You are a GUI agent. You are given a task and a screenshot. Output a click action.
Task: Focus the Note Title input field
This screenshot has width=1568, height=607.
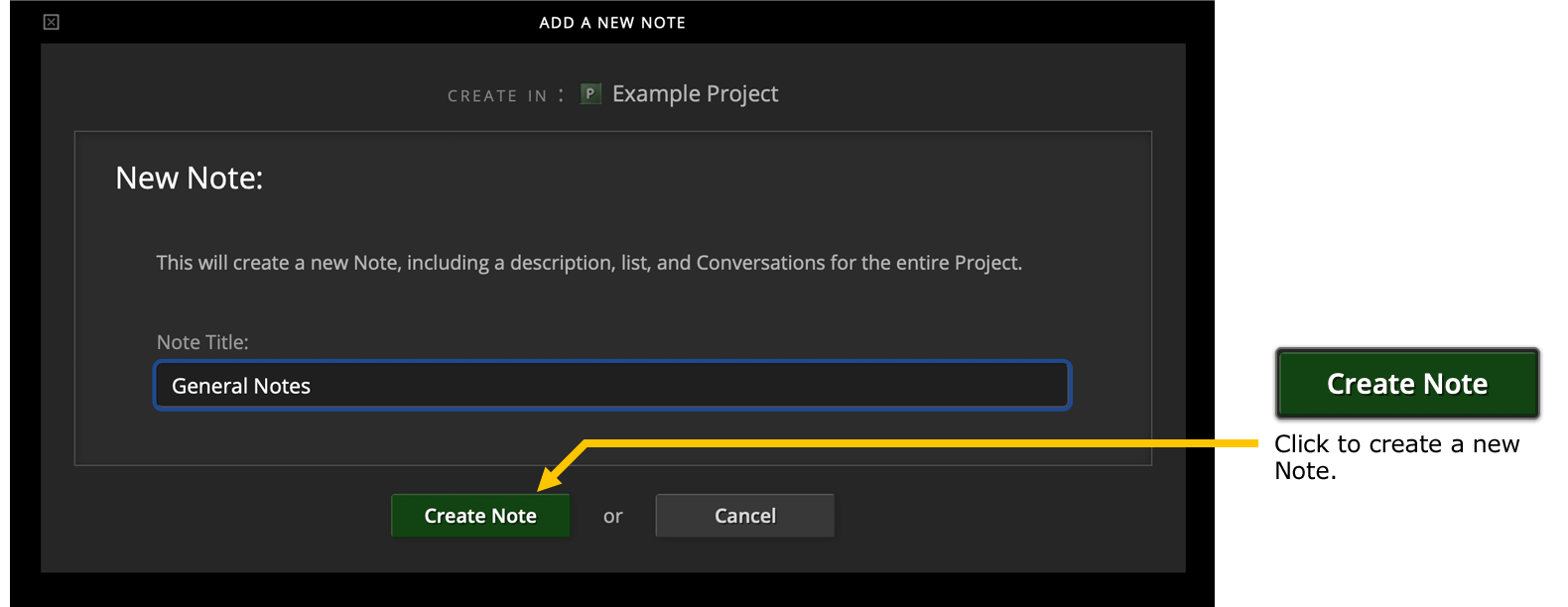click(612, 385)
